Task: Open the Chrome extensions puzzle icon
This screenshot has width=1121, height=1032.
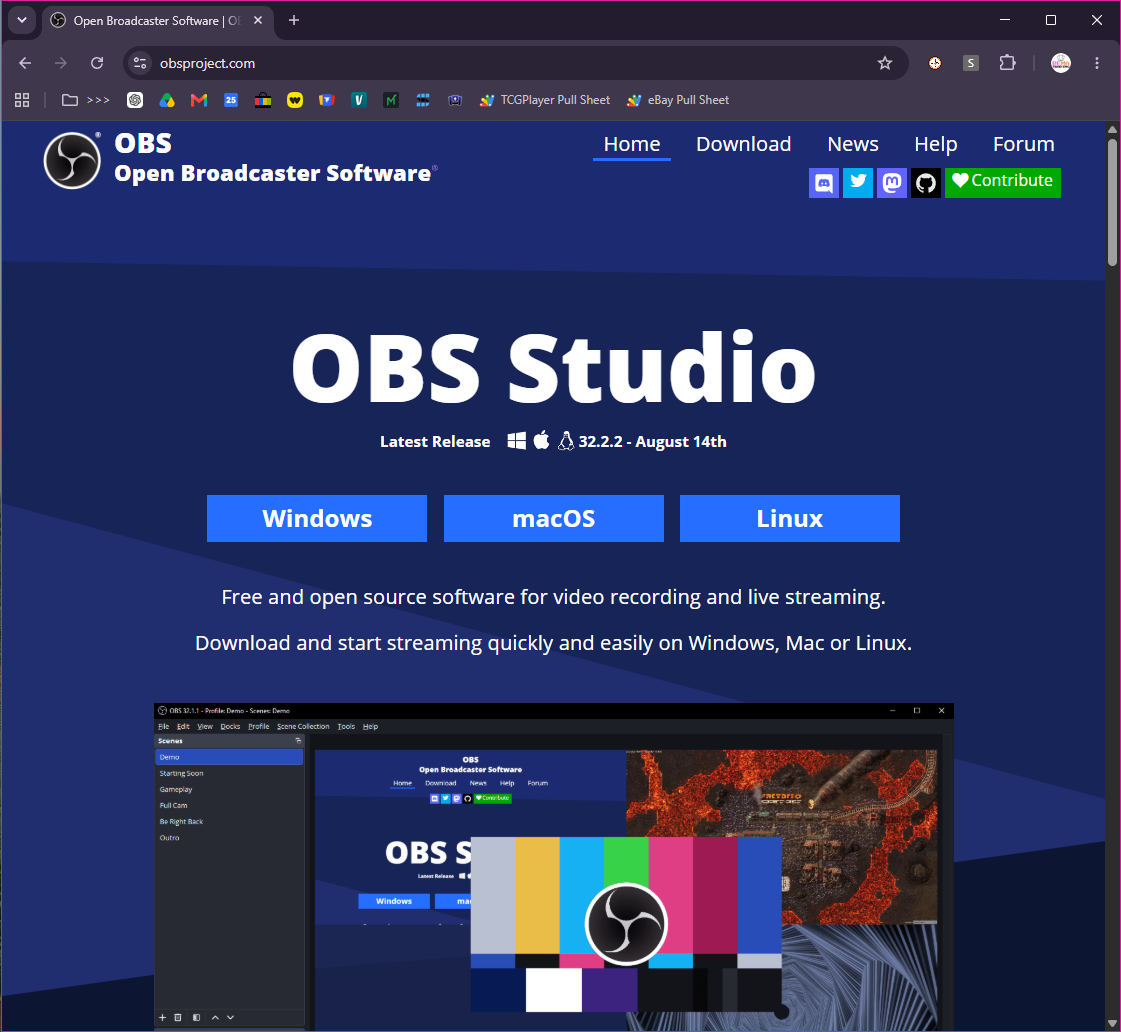Action: click(x=1007, y=63)
